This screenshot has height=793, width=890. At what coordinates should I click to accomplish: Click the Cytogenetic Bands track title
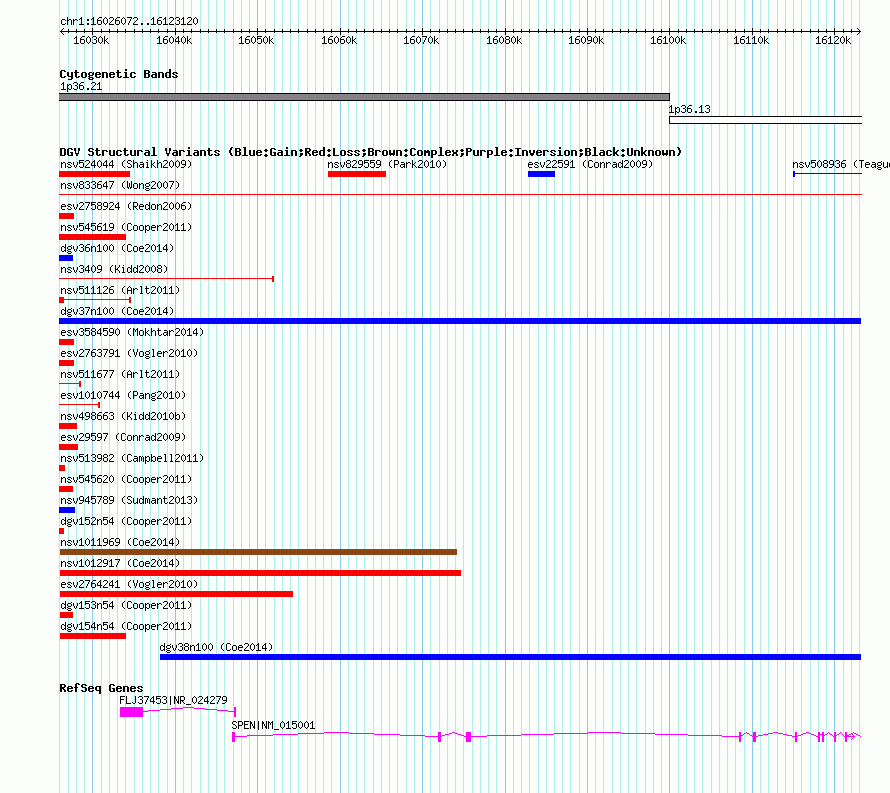(119, 74)
